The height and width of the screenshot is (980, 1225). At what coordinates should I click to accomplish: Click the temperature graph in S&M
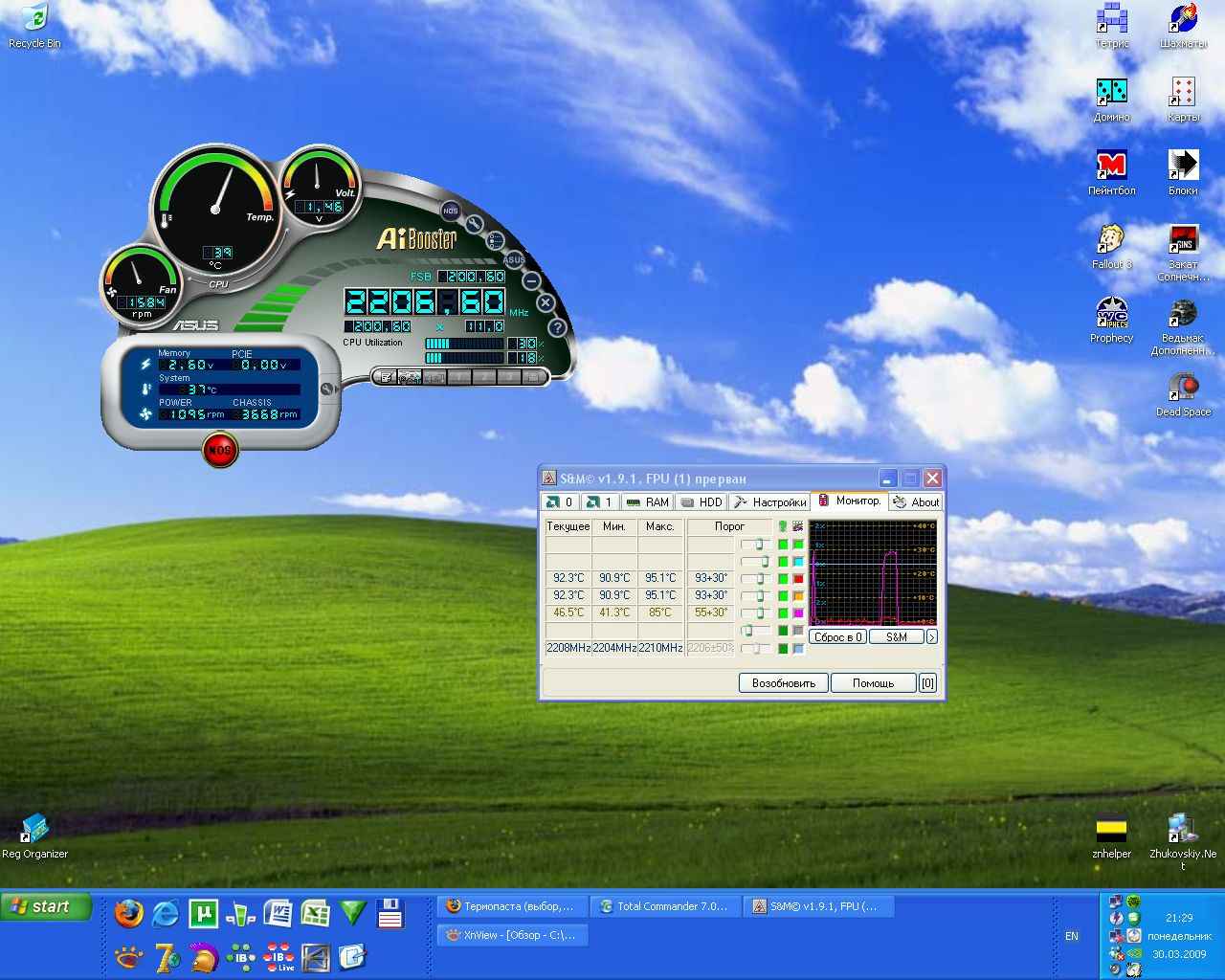tap(873, 572)
